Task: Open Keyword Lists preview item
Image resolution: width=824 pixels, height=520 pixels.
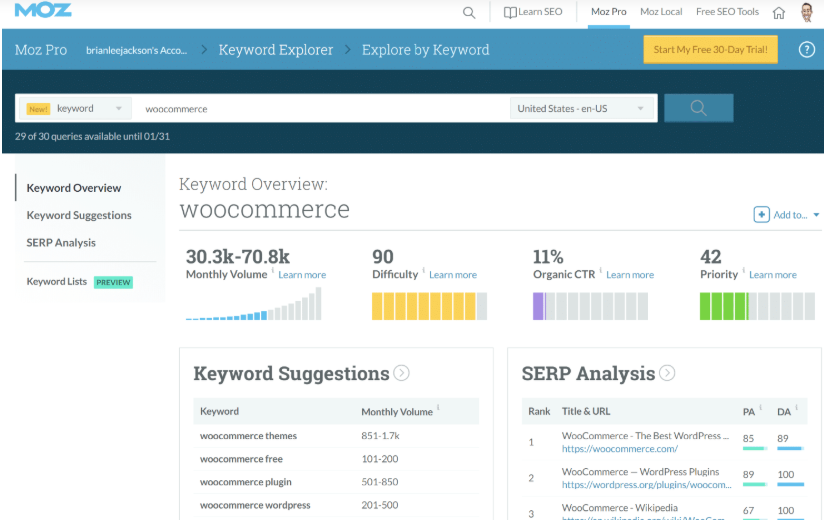Action: pyautogui.click(x=79, y=282)
